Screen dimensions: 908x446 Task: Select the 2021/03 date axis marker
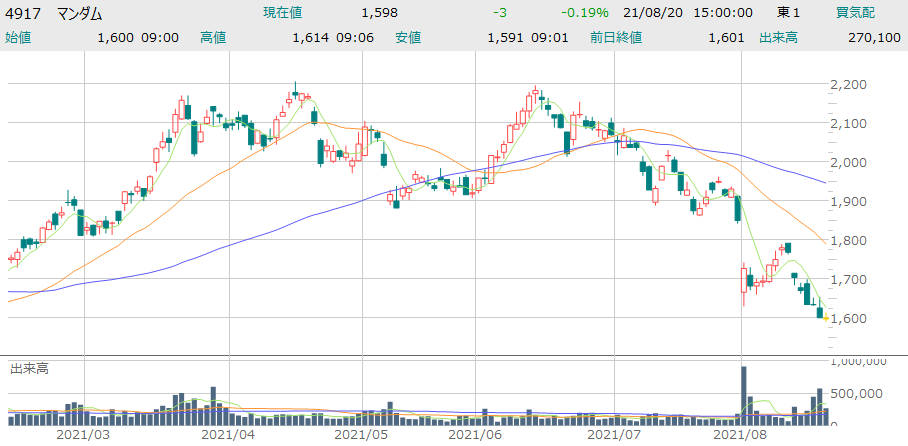point(83,436)
